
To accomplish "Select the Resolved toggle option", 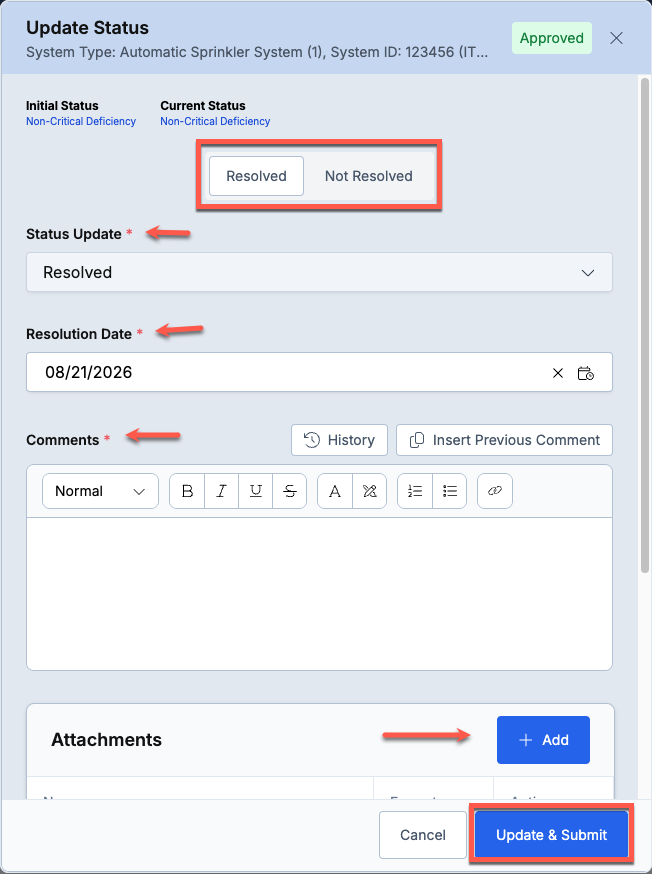I will (256, 176).
